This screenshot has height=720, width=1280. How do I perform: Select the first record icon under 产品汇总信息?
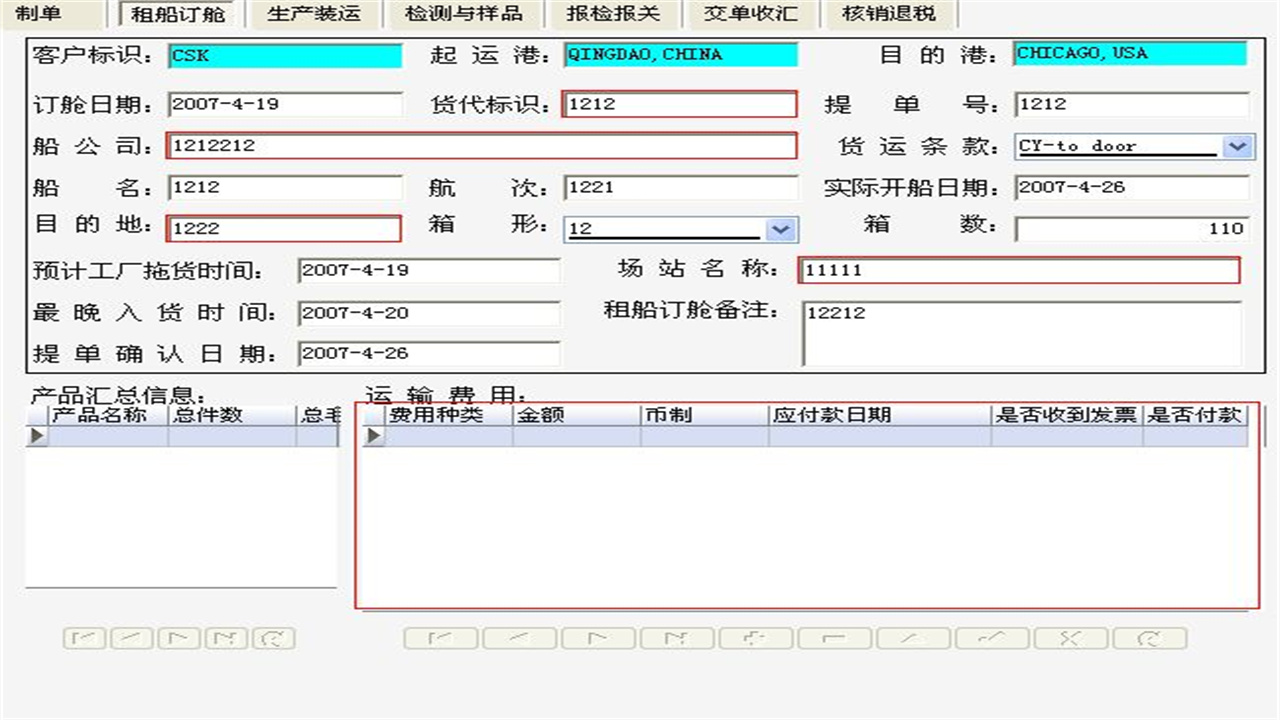85,638
